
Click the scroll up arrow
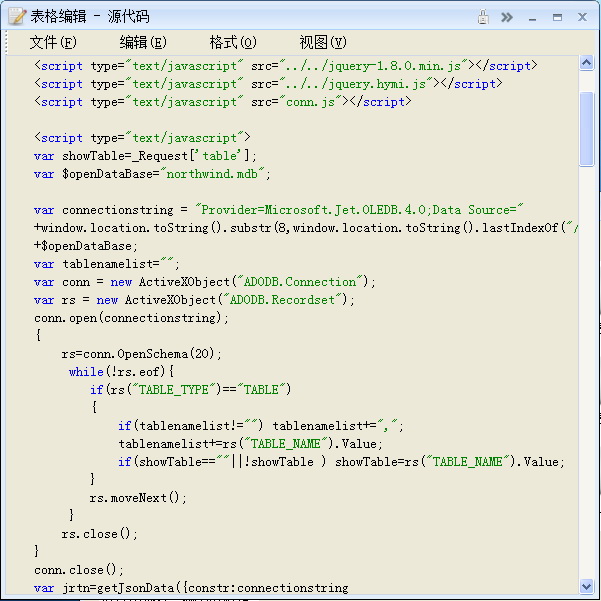pos(586,62)
